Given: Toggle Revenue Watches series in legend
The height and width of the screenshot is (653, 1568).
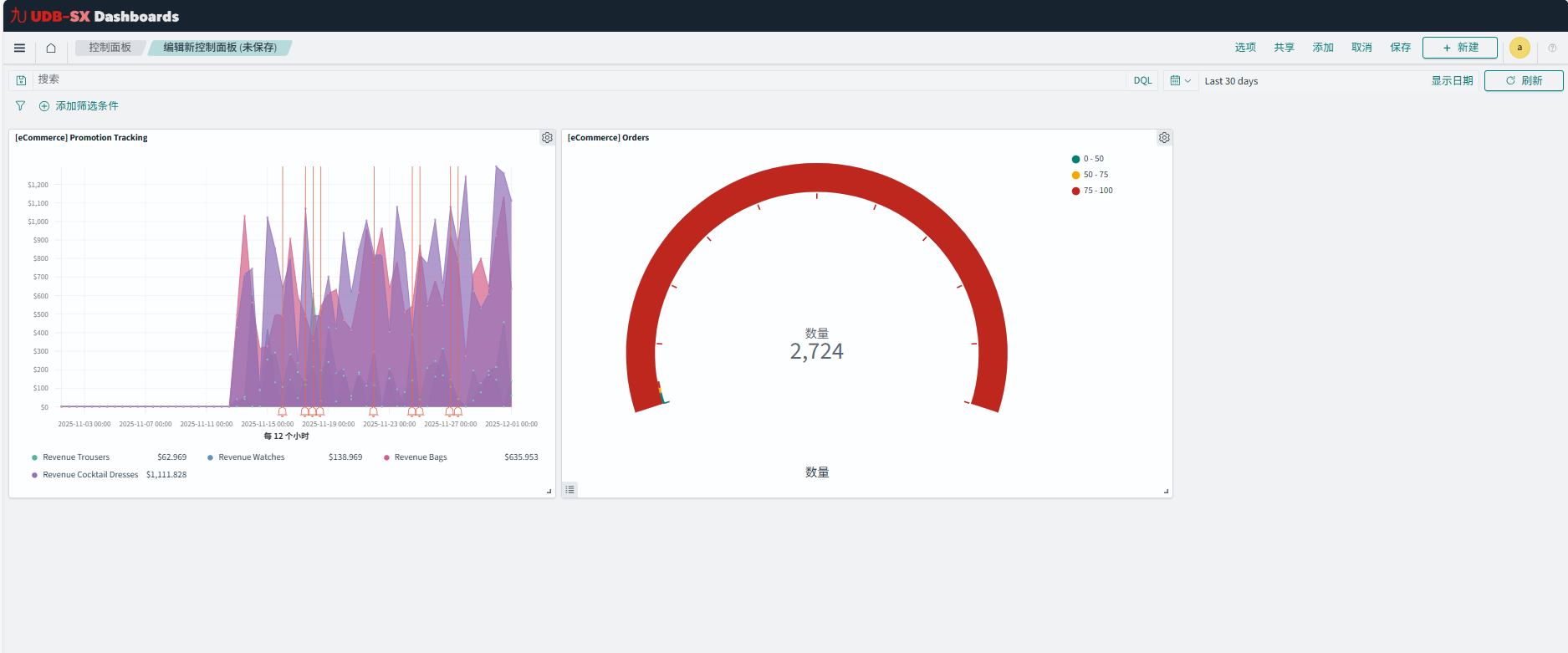Looking at the screenshot, I should [251, 457].
